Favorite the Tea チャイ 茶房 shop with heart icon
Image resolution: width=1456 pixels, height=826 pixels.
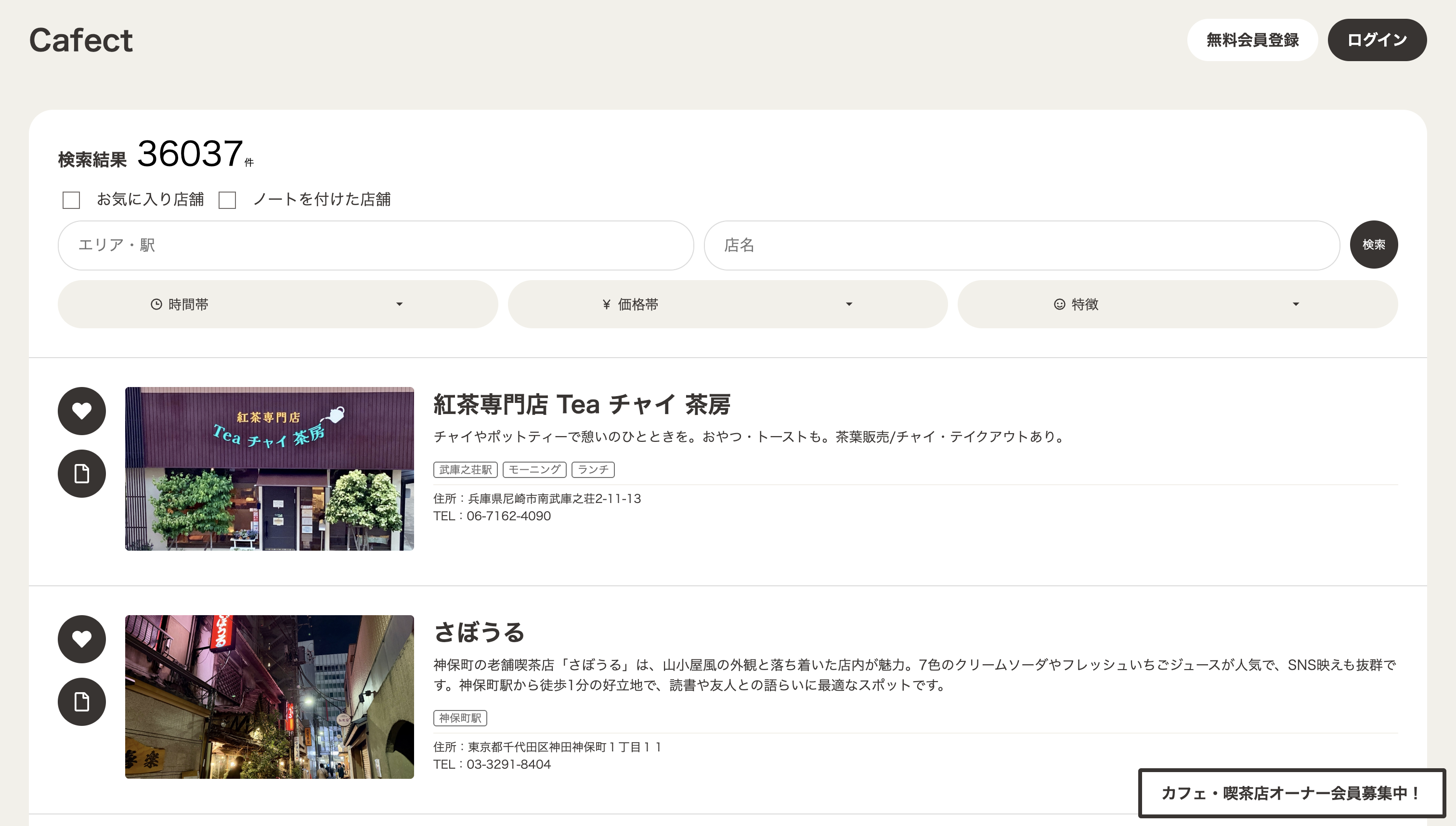pyautogui.click(x=82, y=411)
